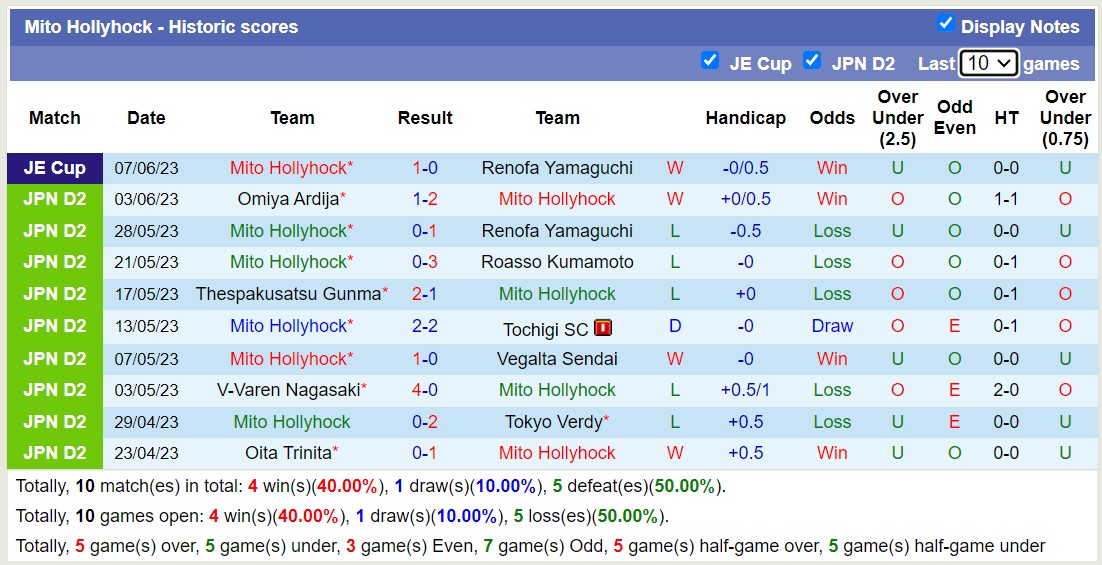Open the Omiya Ardija team link
This screenshot has height=565, width=1102.
pos(288,199)
